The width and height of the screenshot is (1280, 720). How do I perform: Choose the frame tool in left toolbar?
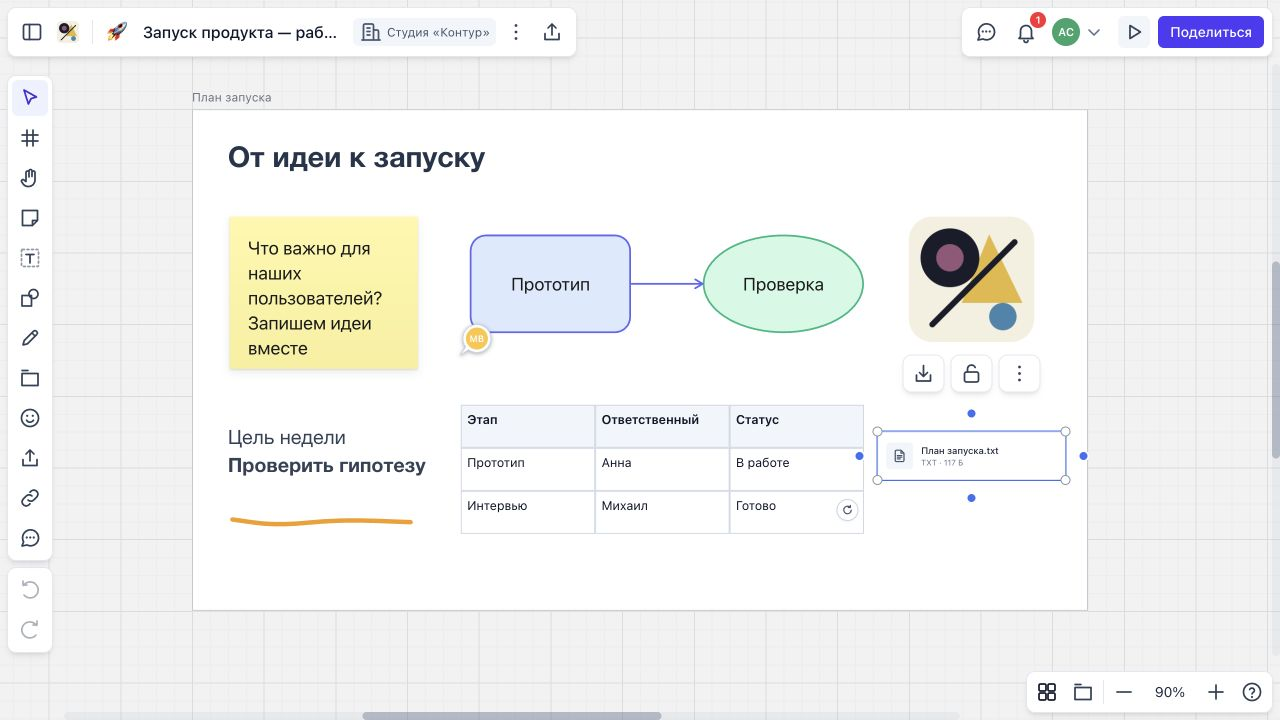30,138
